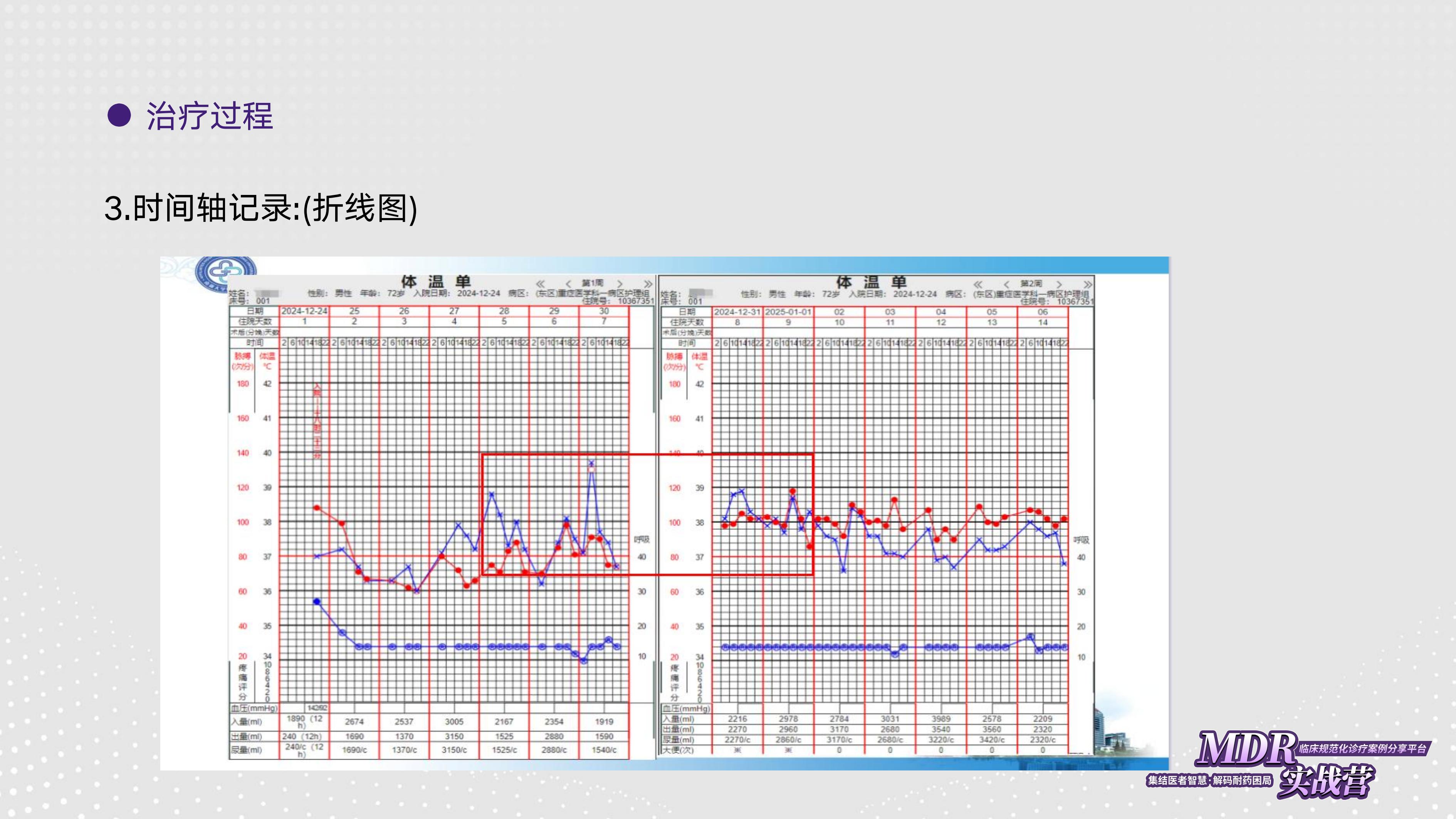Click the 临床规范化诊疗案例分享平台 banner
1456x819 pixels.
point(1363,749)
